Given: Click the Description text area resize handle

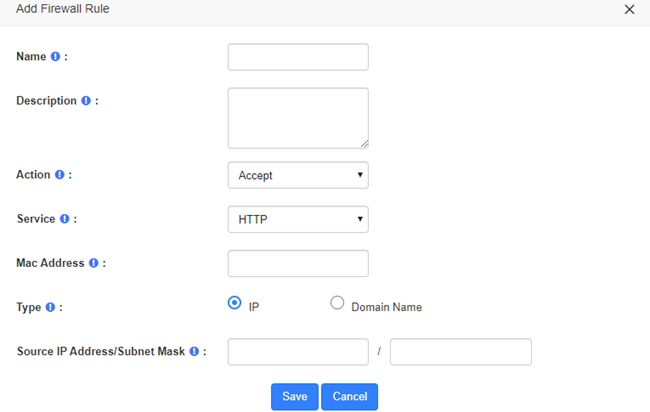Looking at the screenshot, I should click(x=364, y=144).
